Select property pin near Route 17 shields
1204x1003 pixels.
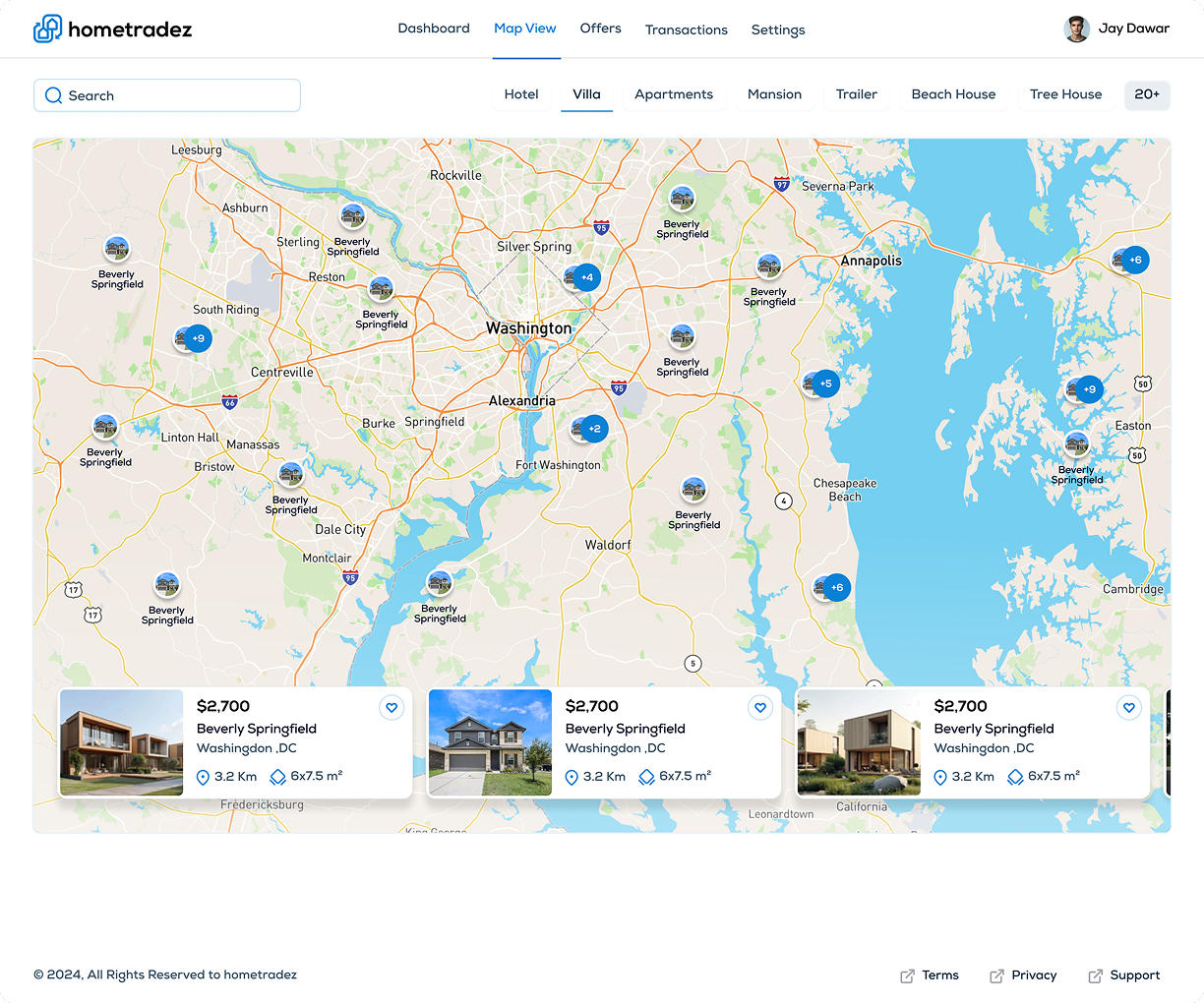pyautogui.click(x=167, y=584)
